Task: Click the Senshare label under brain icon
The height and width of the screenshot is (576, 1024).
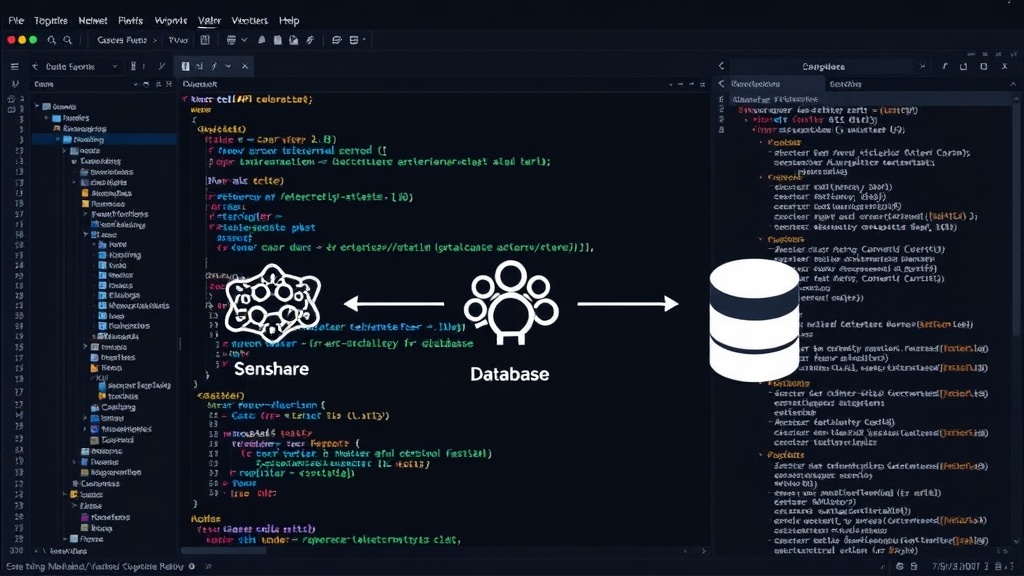Action: point(271,369)
